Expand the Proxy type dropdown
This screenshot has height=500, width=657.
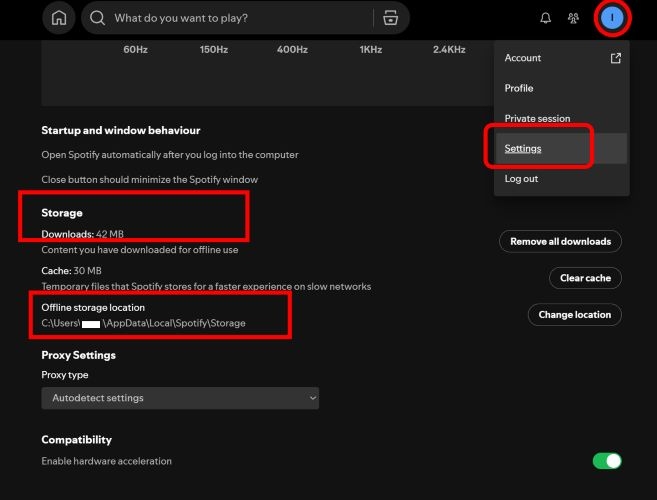pyautogui.click(x=180, y=398)
